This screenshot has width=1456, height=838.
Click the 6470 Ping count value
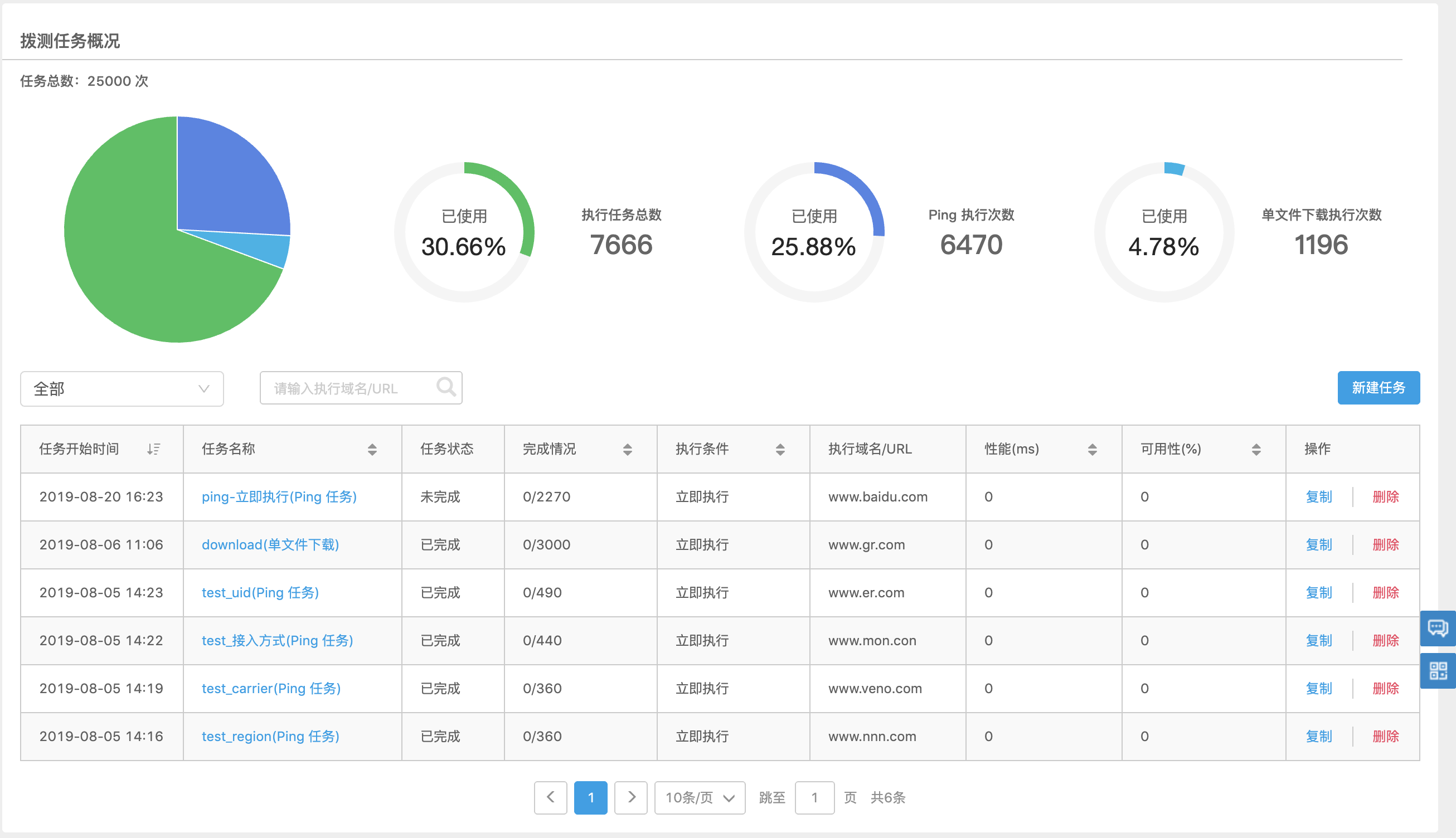[971, 245]
